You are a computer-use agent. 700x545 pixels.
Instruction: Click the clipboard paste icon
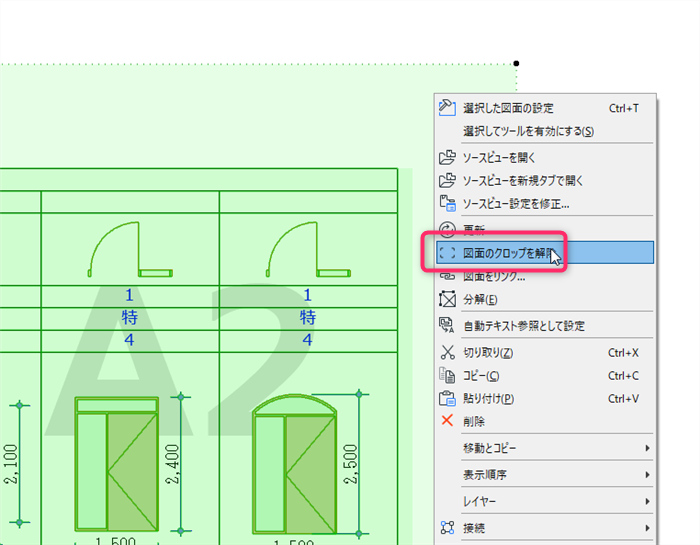[x=447, y=398]
